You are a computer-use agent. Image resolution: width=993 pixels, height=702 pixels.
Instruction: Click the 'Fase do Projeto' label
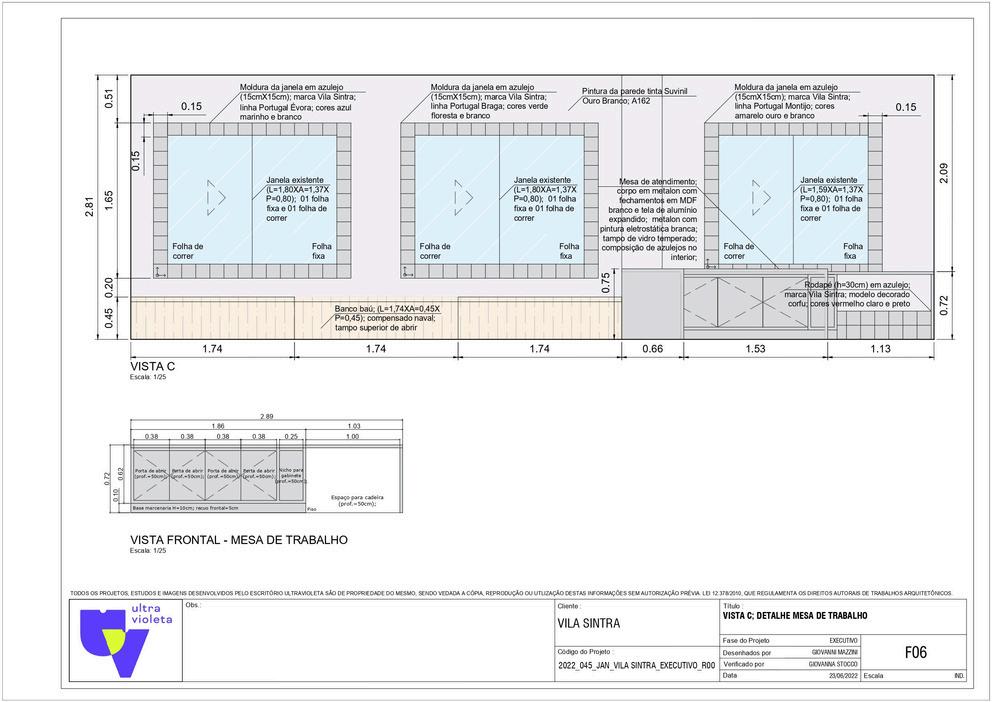[747, 641]
